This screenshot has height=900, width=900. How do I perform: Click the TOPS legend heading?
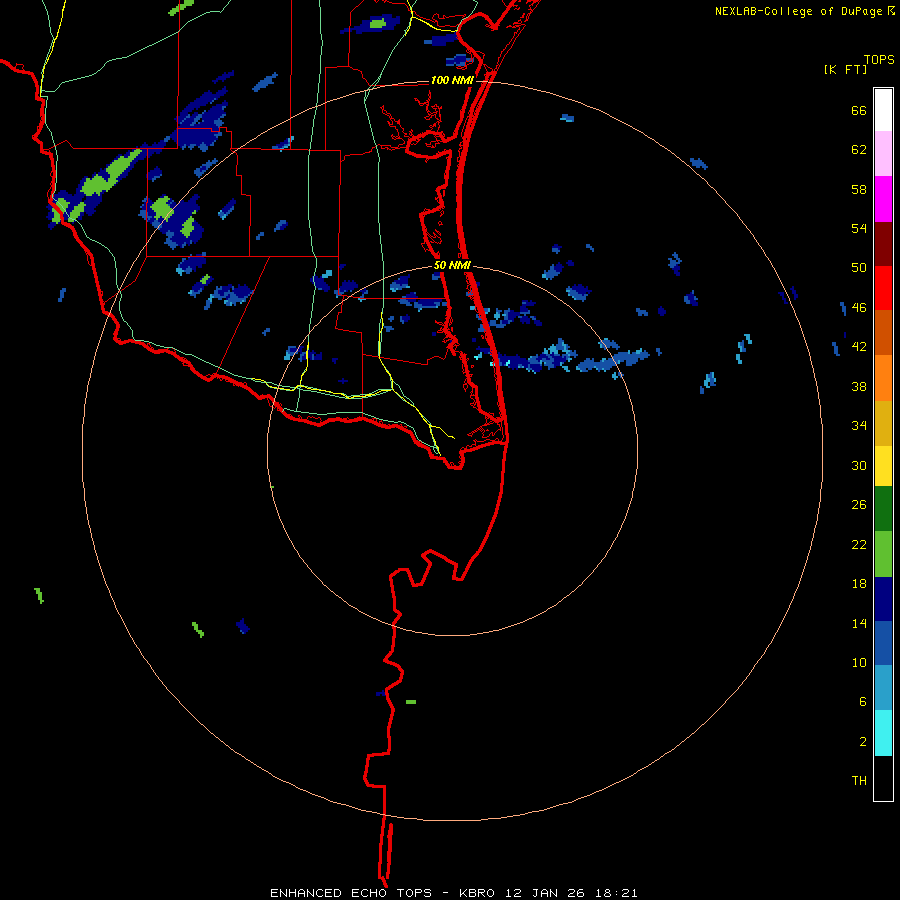[x=879, y=60]
